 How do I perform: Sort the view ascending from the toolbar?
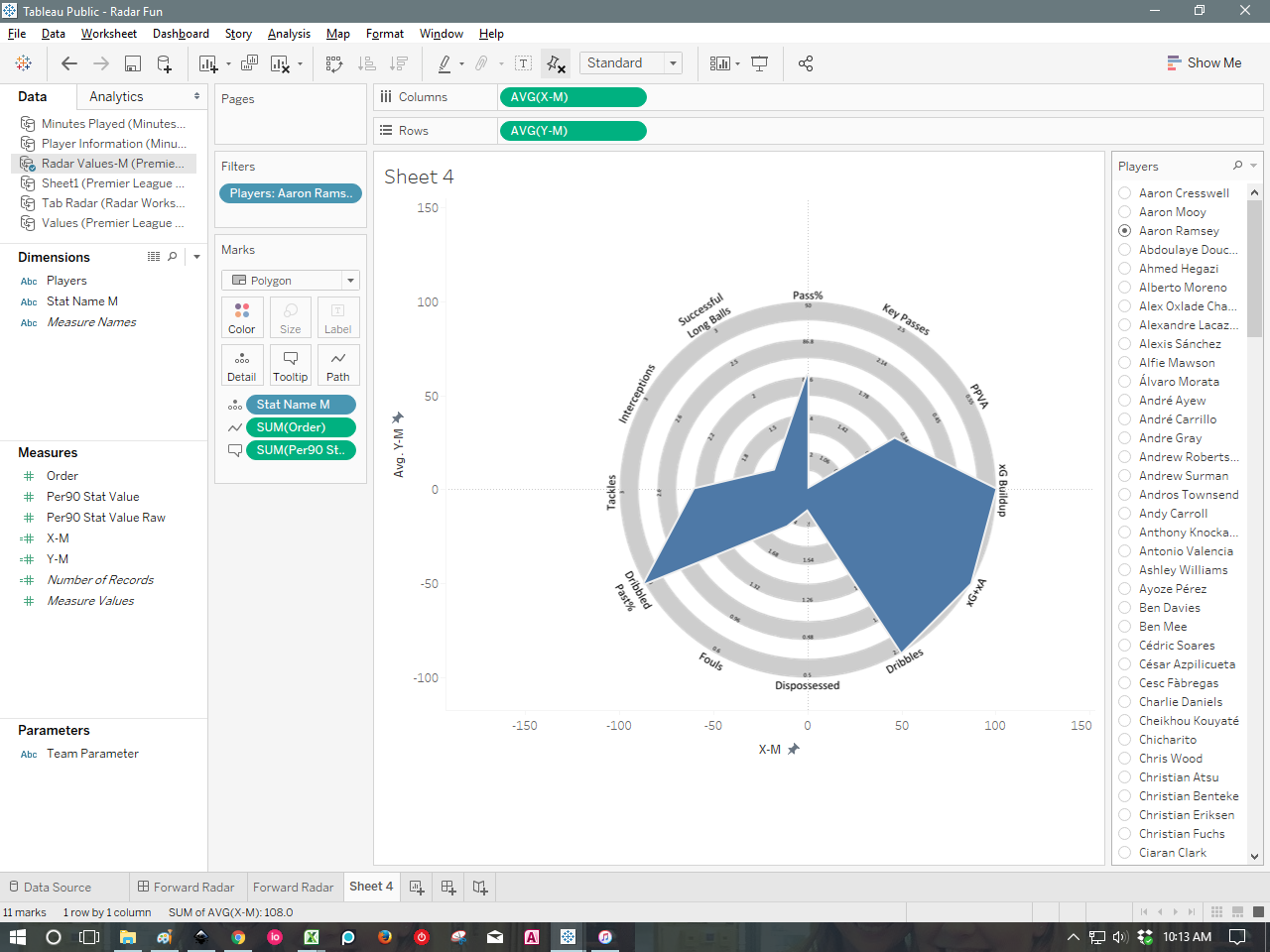366,62
